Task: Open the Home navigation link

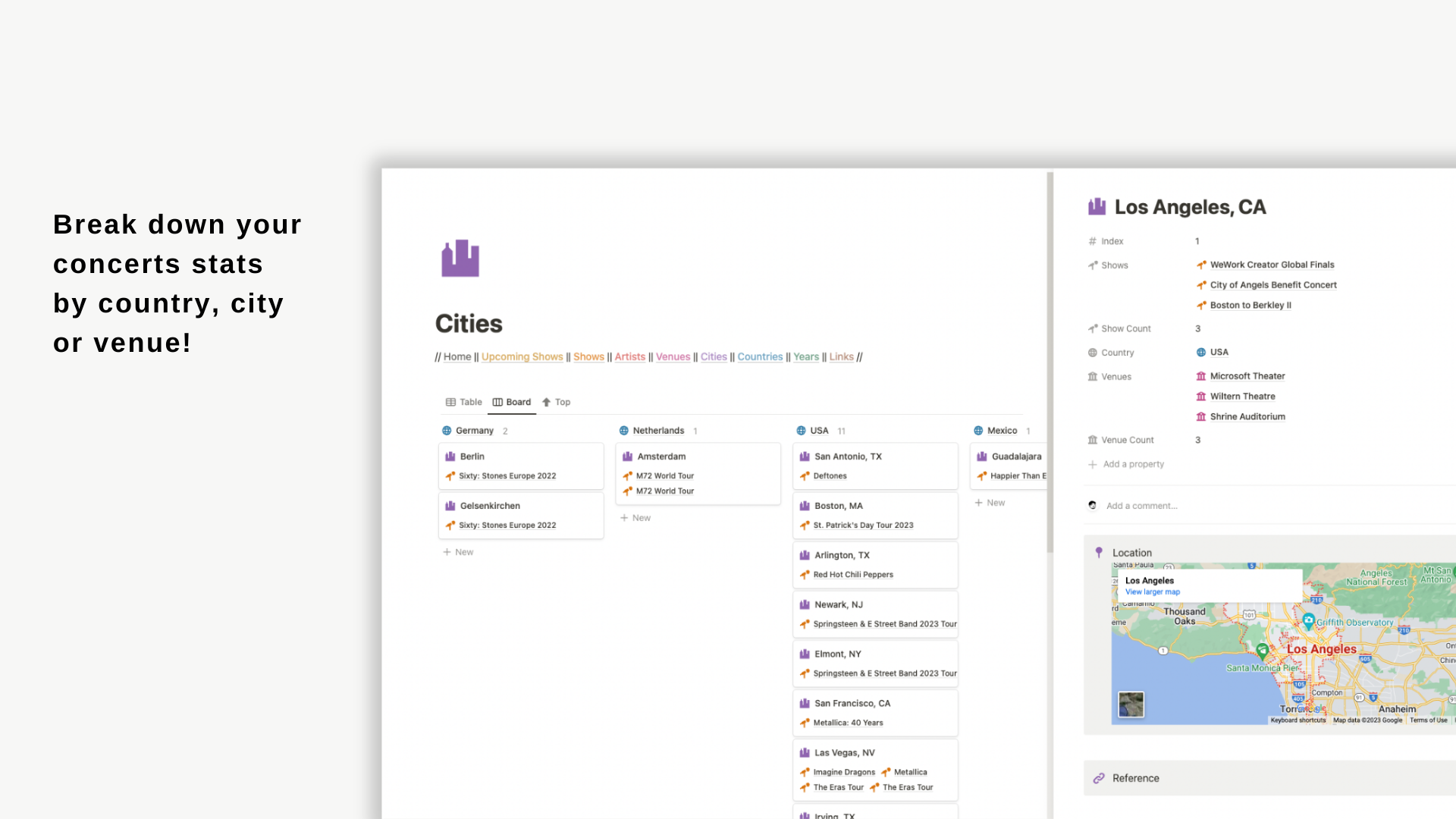Action: pyautogui.click(x=457, y=357)
